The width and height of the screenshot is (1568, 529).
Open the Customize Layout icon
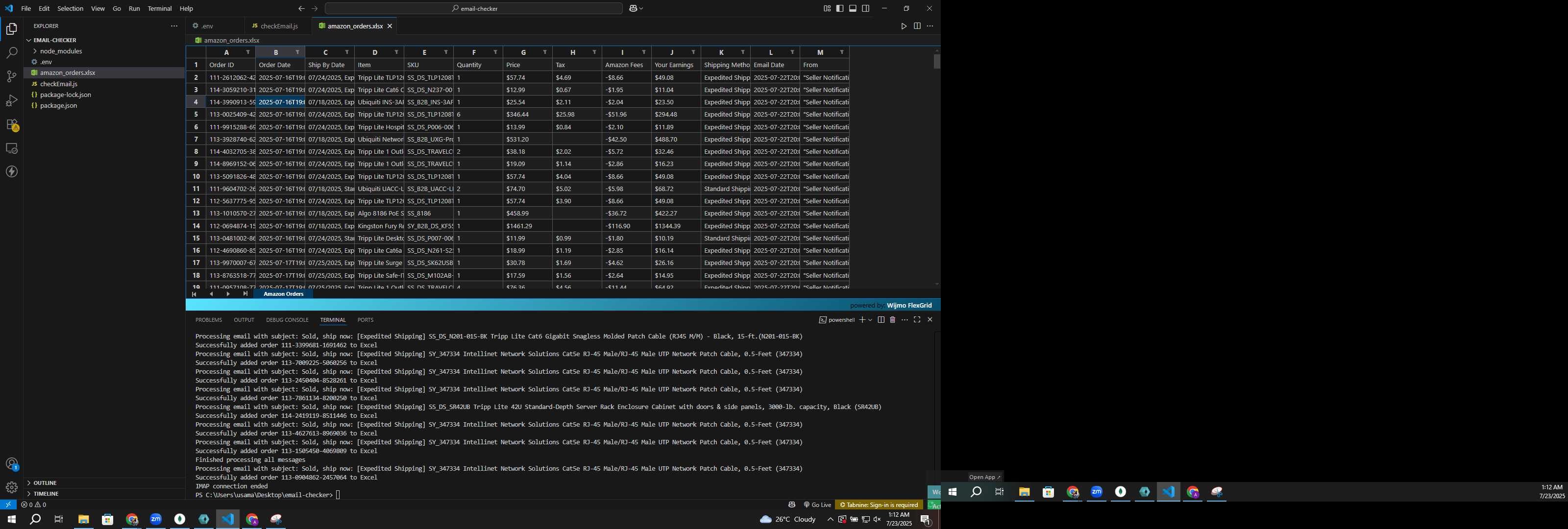click(x=827, y=8)
